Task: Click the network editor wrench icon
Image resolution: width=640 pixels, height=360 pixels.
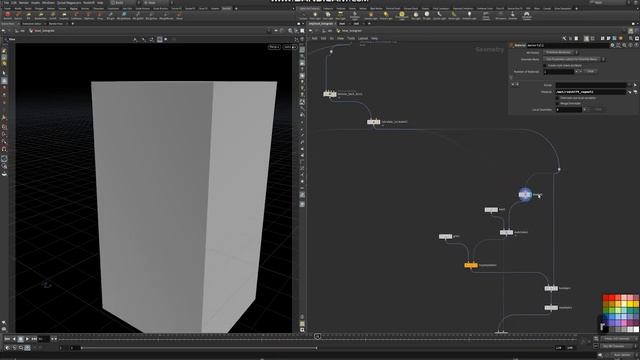Action: tap(564, 38)
